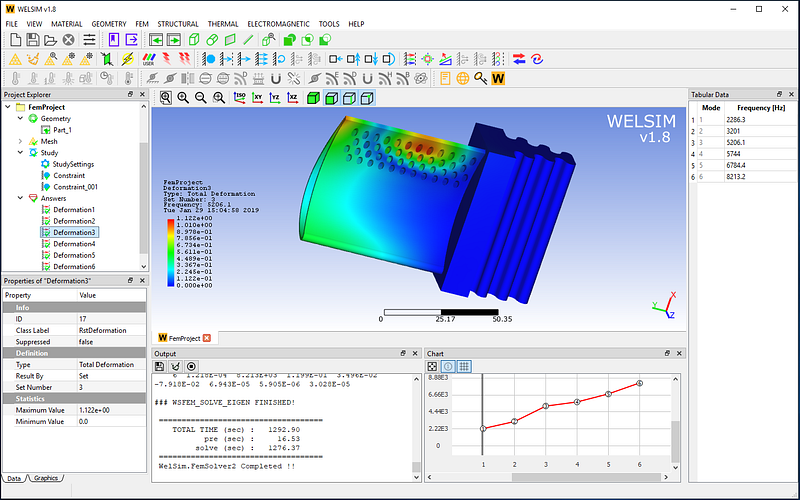Click the magnifier key search icon
Viewport: 800px width, 500px height.
tap(480, 79)
